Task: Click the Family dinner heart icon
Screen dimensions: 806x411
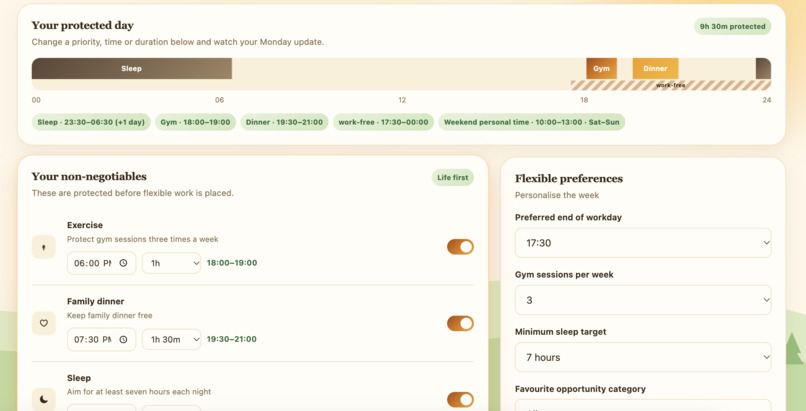Action: click(44, 324)
